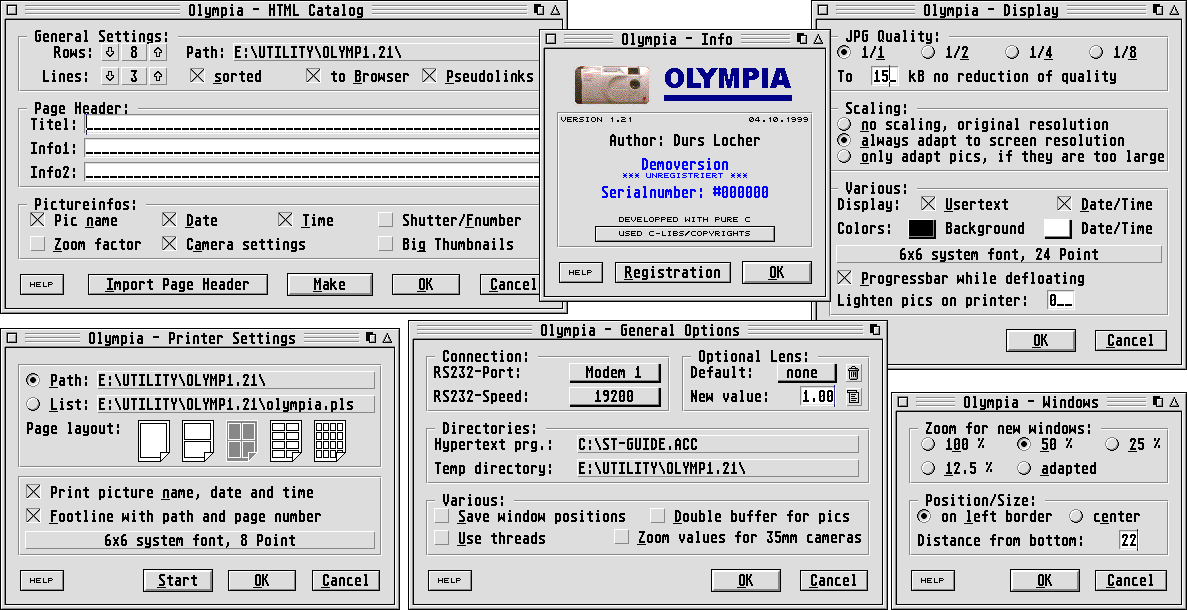
Task: Uncheck the to Browser option
Action: coord(313,76)
